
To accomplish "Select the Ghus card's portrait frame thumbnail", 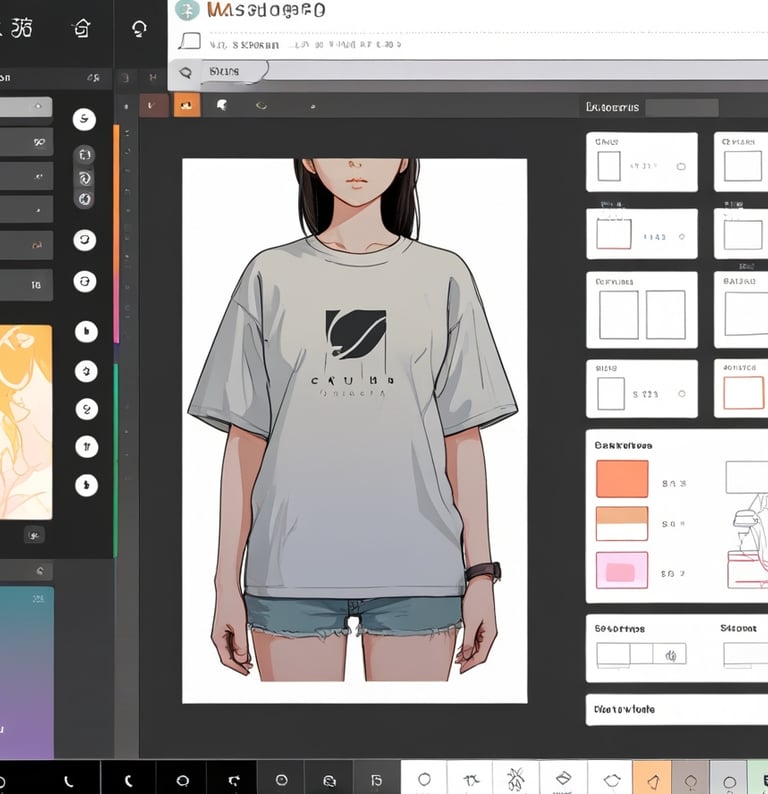I will [x=609, y=166].
